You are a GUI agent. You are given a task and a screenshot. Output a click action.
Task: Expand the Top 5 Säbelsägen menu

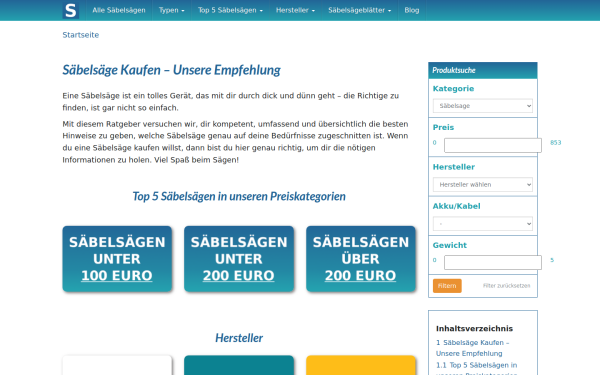(x=230, y=10)
